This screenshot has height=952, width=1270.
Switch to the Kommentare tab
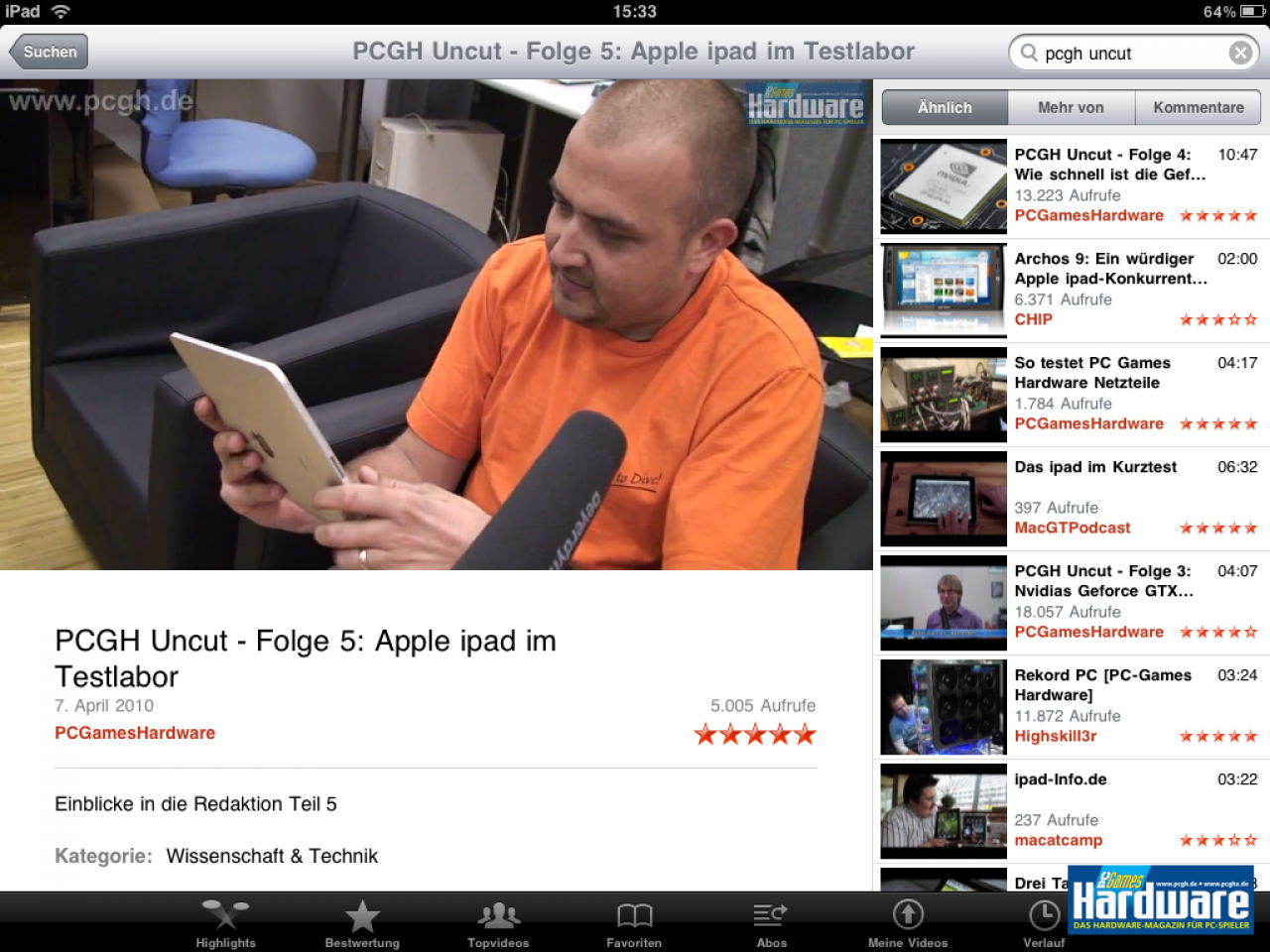point(1198,107)
